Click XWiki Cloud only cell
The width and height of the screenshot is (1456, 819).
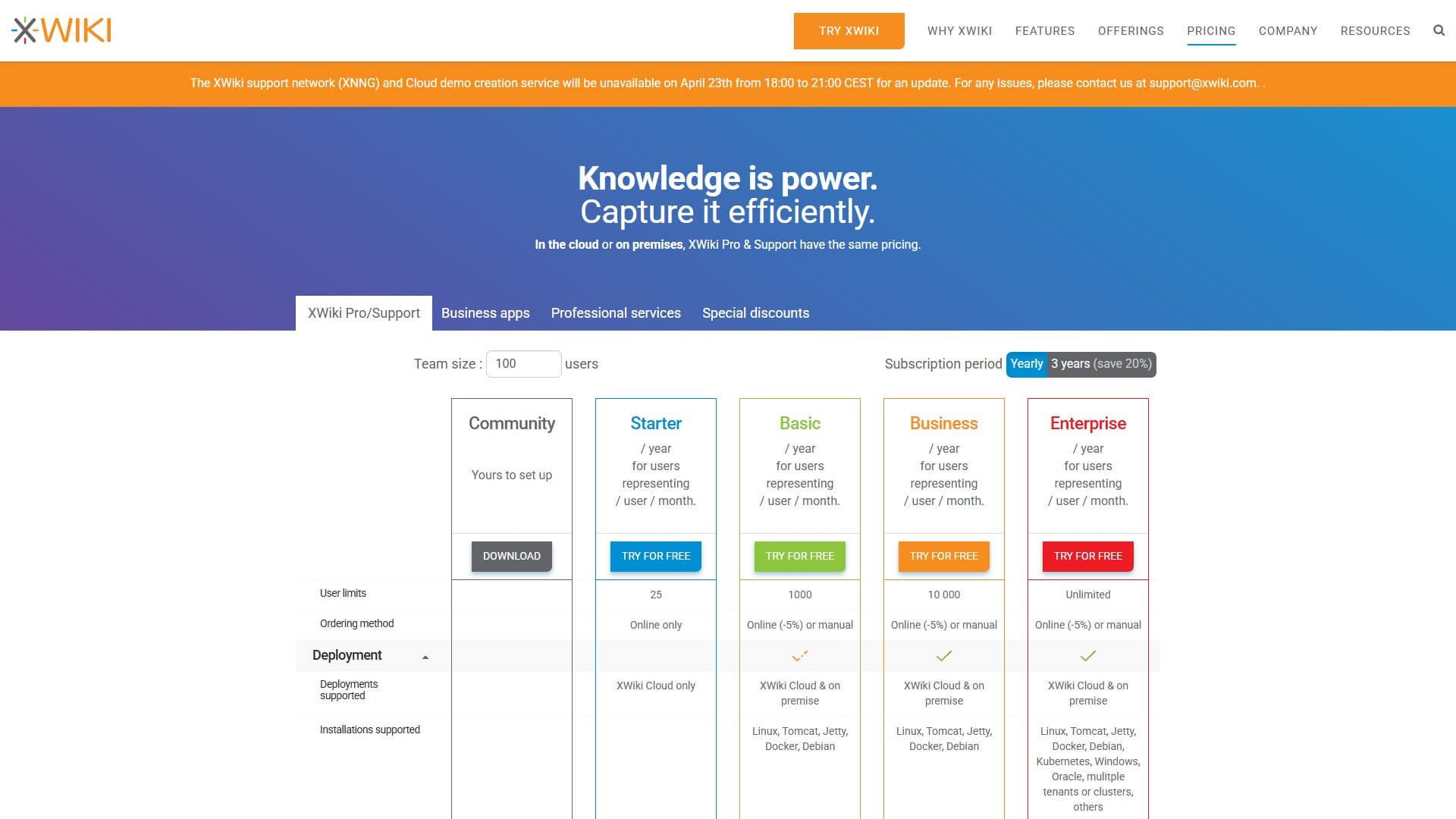pos(656,686)
